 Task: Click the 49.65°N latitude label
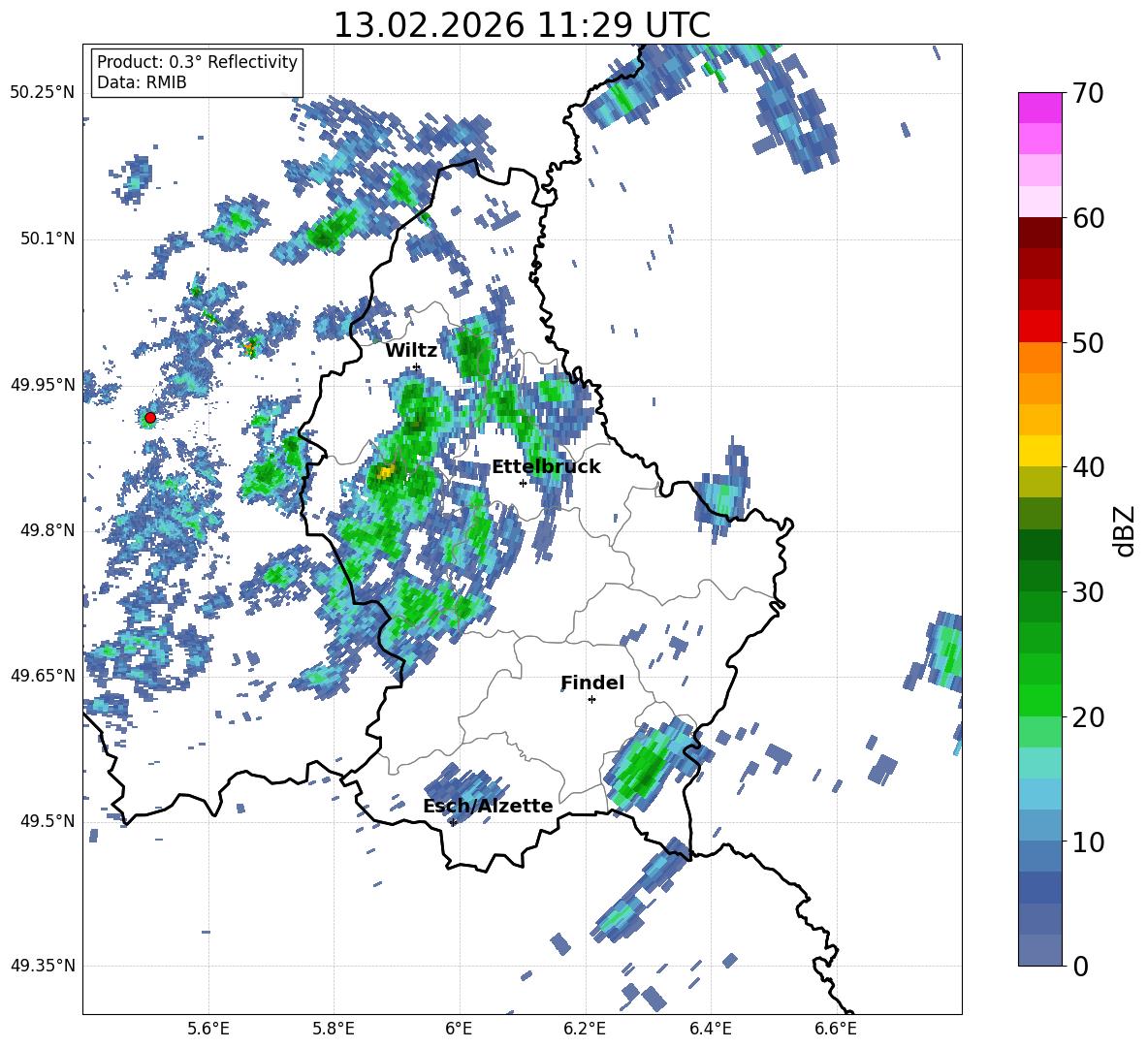(43, 676)
